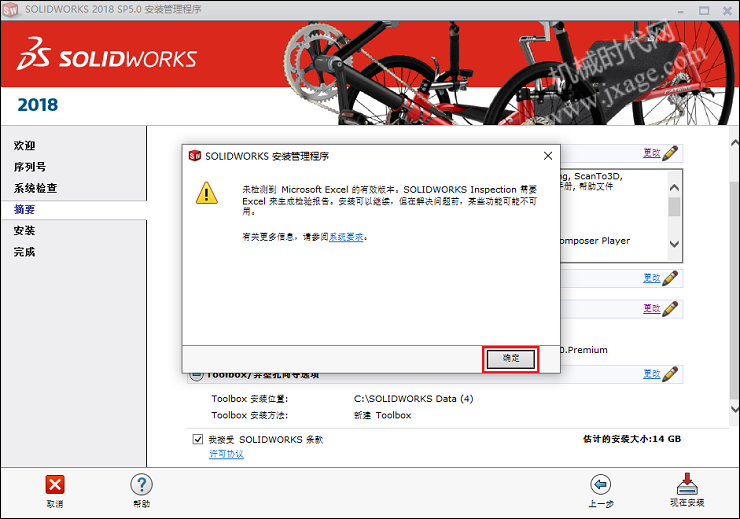Click the 新建 Toolbox value text

coord(383,415)
